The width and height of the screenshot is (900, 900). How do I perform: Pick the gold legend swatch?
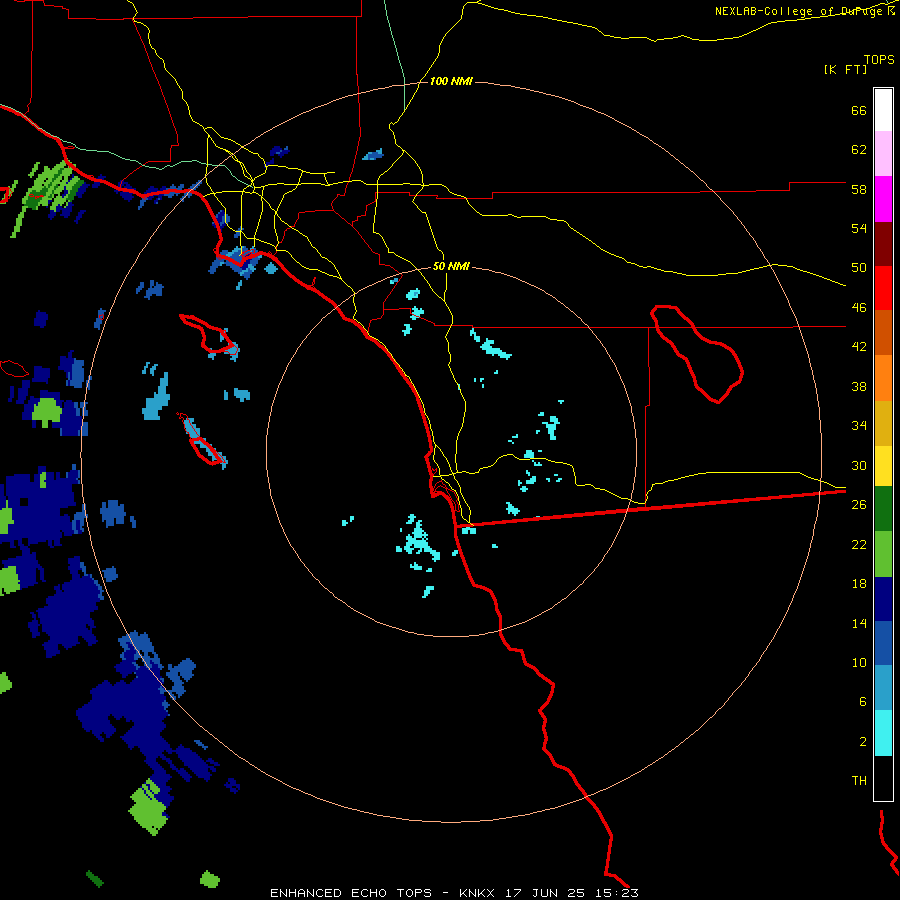[x=883, y=423]
